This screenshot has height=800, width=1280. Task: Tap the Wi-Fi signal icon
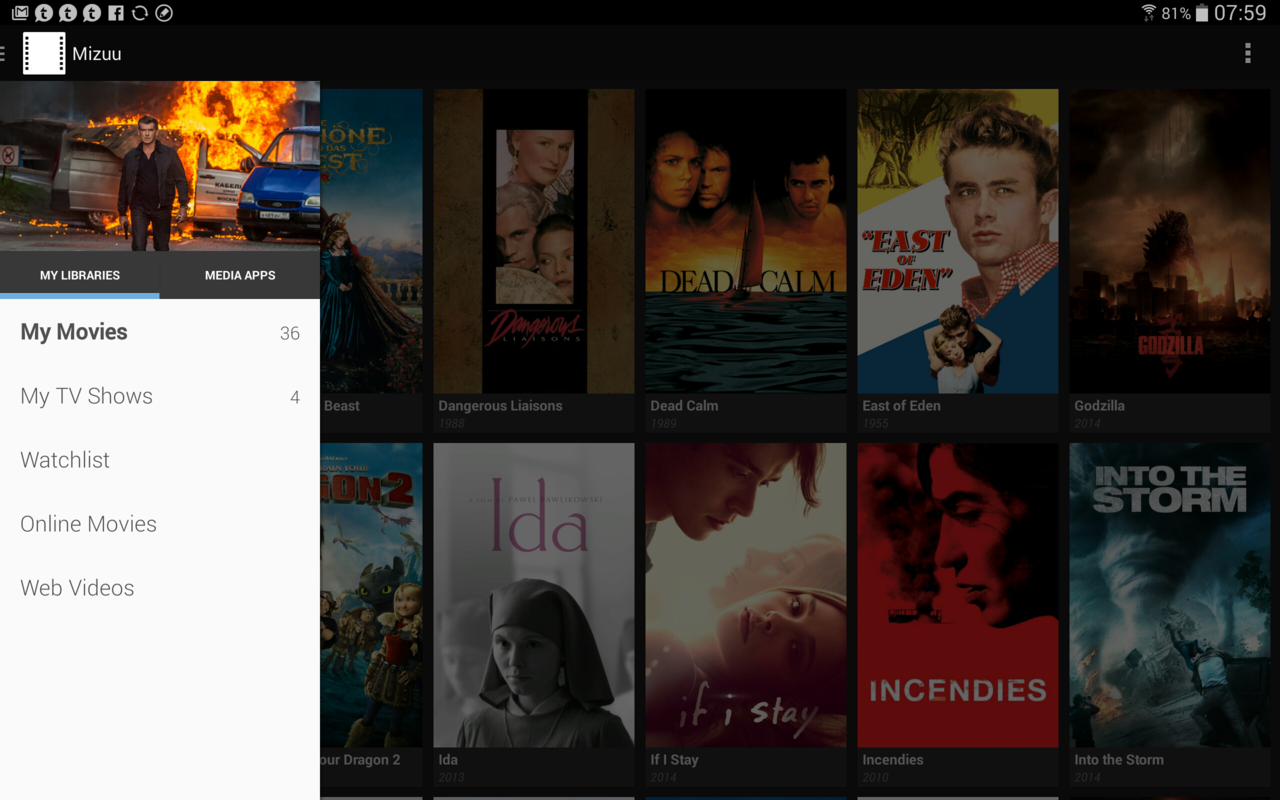click(x=1149, y=13)
